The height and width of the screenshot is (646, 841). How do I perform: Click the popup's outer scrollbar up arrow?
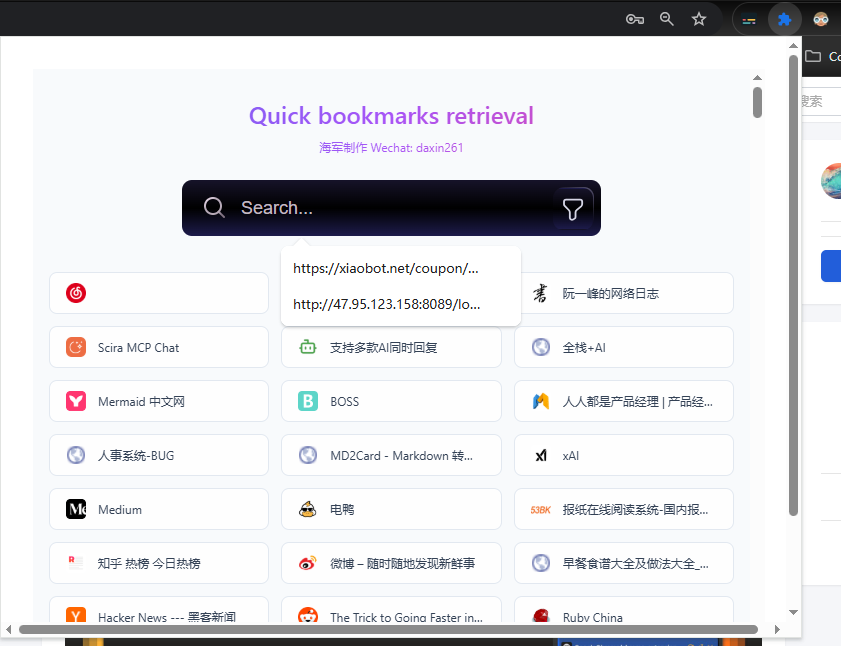pos(793,46)
